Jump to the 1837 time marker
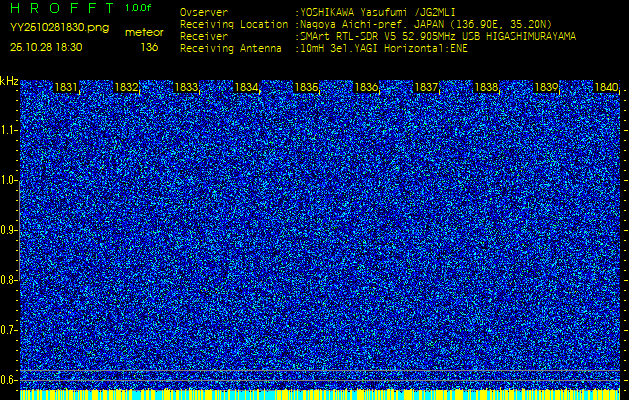The width and height of the screenshot is (629, 400). [x=426, y=88]
